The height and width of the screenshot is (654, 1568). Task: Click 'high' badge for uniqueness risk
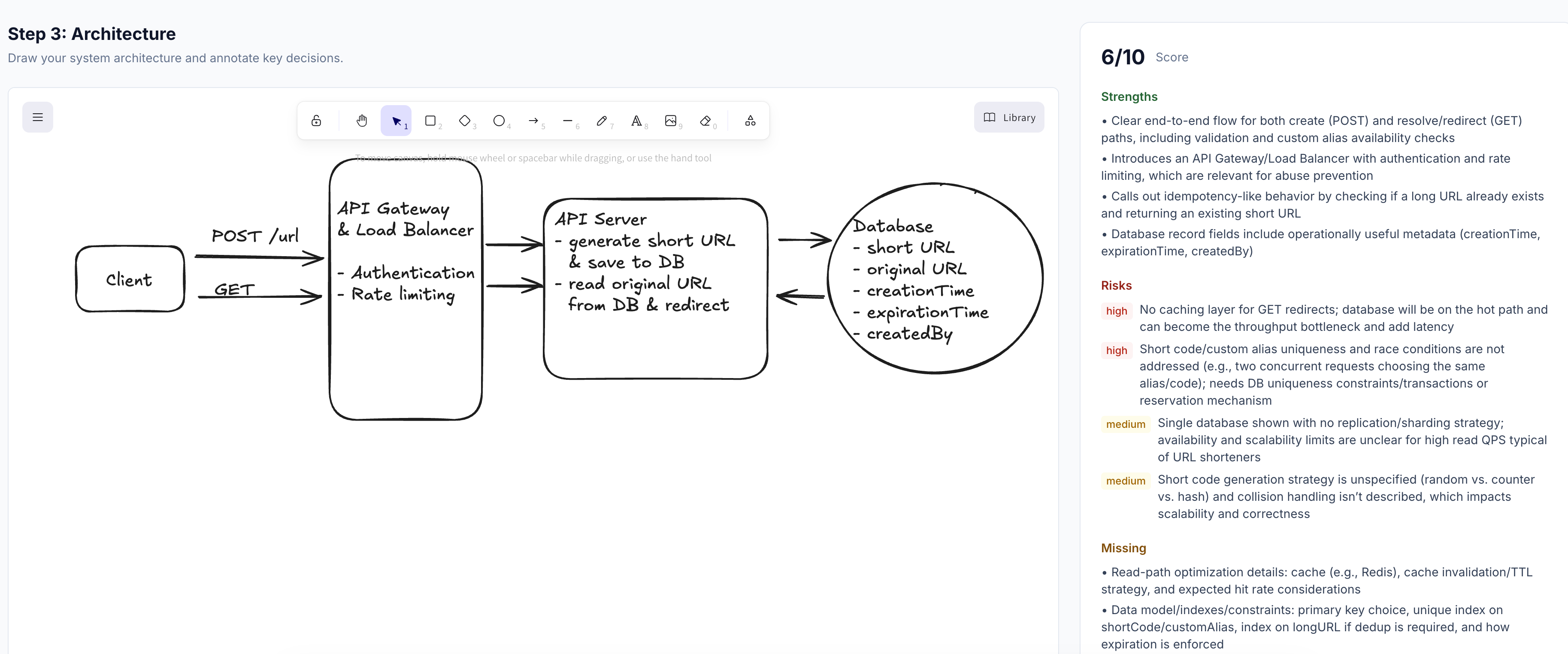(1116, 350)
